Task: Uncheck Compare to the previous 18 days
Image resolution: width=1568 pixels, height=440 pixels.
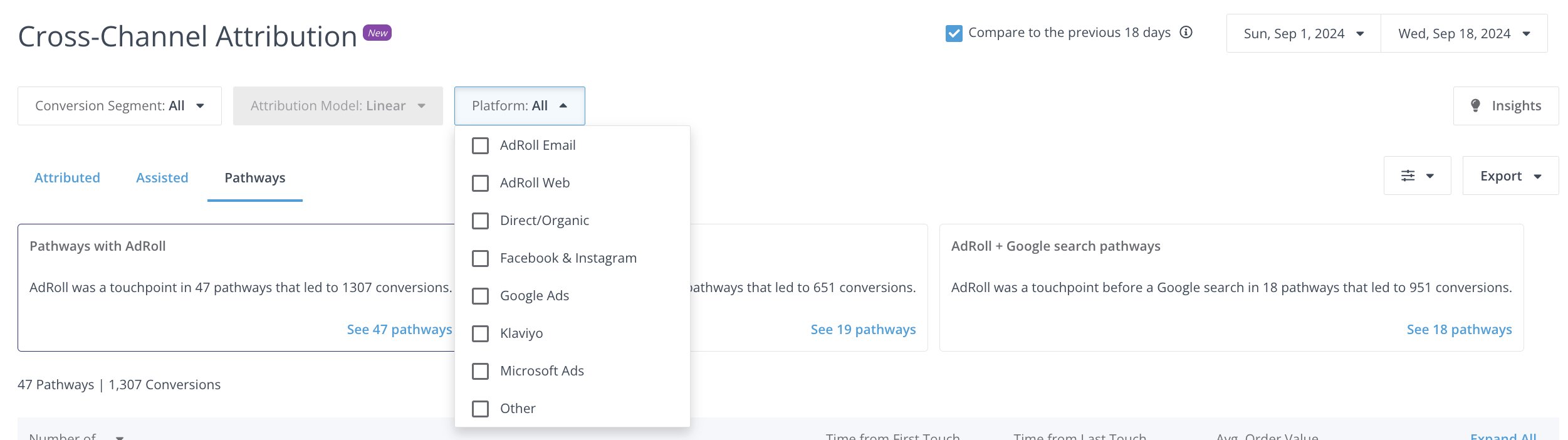Action: 954,33
